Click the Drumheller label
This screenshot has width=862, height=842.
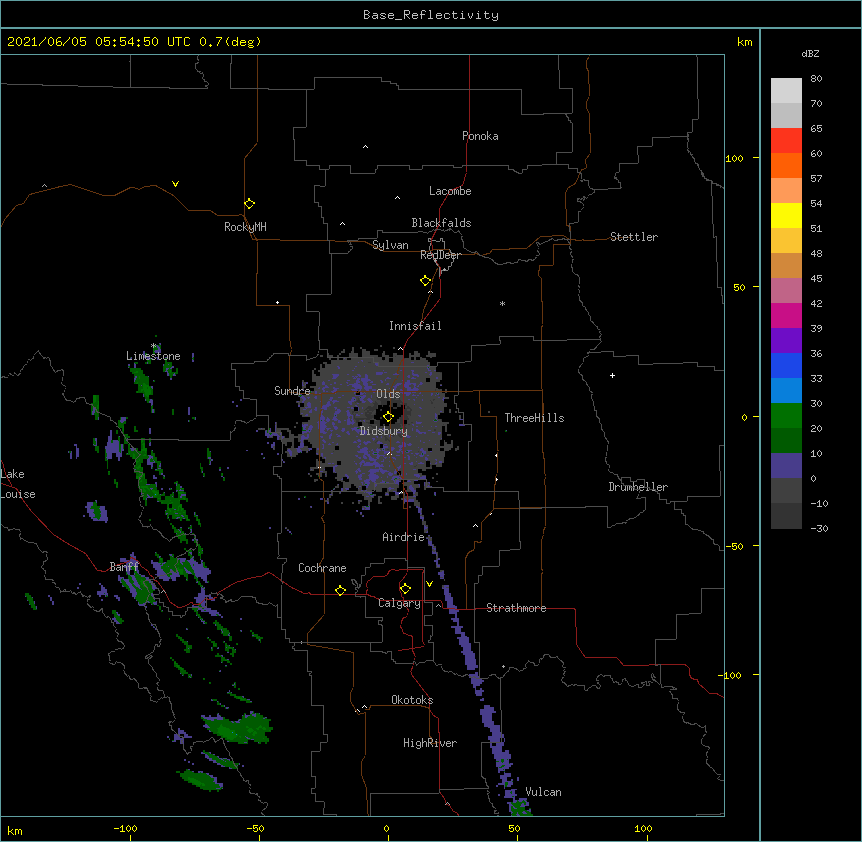coord(638,487)
